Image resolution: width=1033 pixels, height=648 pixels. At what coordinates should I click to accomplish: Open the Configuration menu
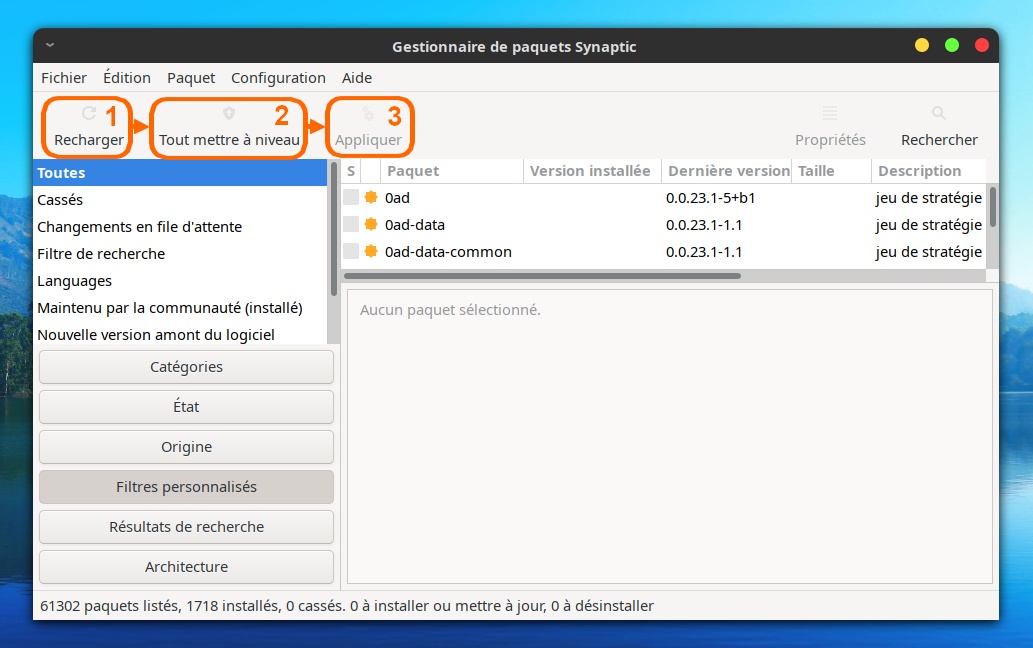278,78
